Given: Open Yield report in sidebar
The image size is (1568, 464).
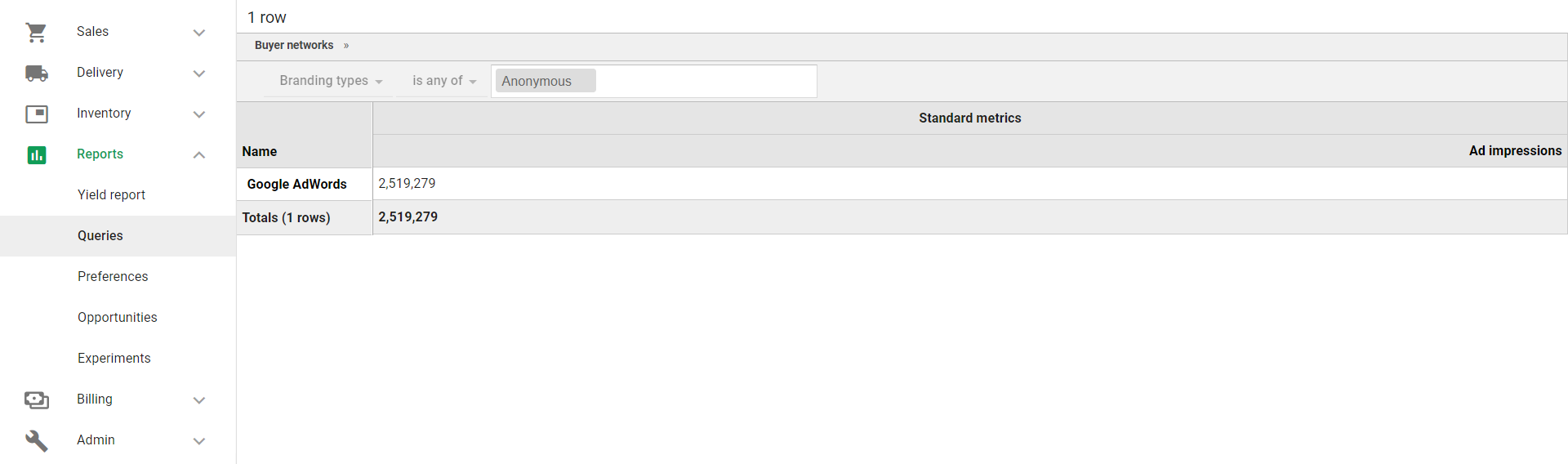Looking at the screenshot, I should tap(111, 195).
